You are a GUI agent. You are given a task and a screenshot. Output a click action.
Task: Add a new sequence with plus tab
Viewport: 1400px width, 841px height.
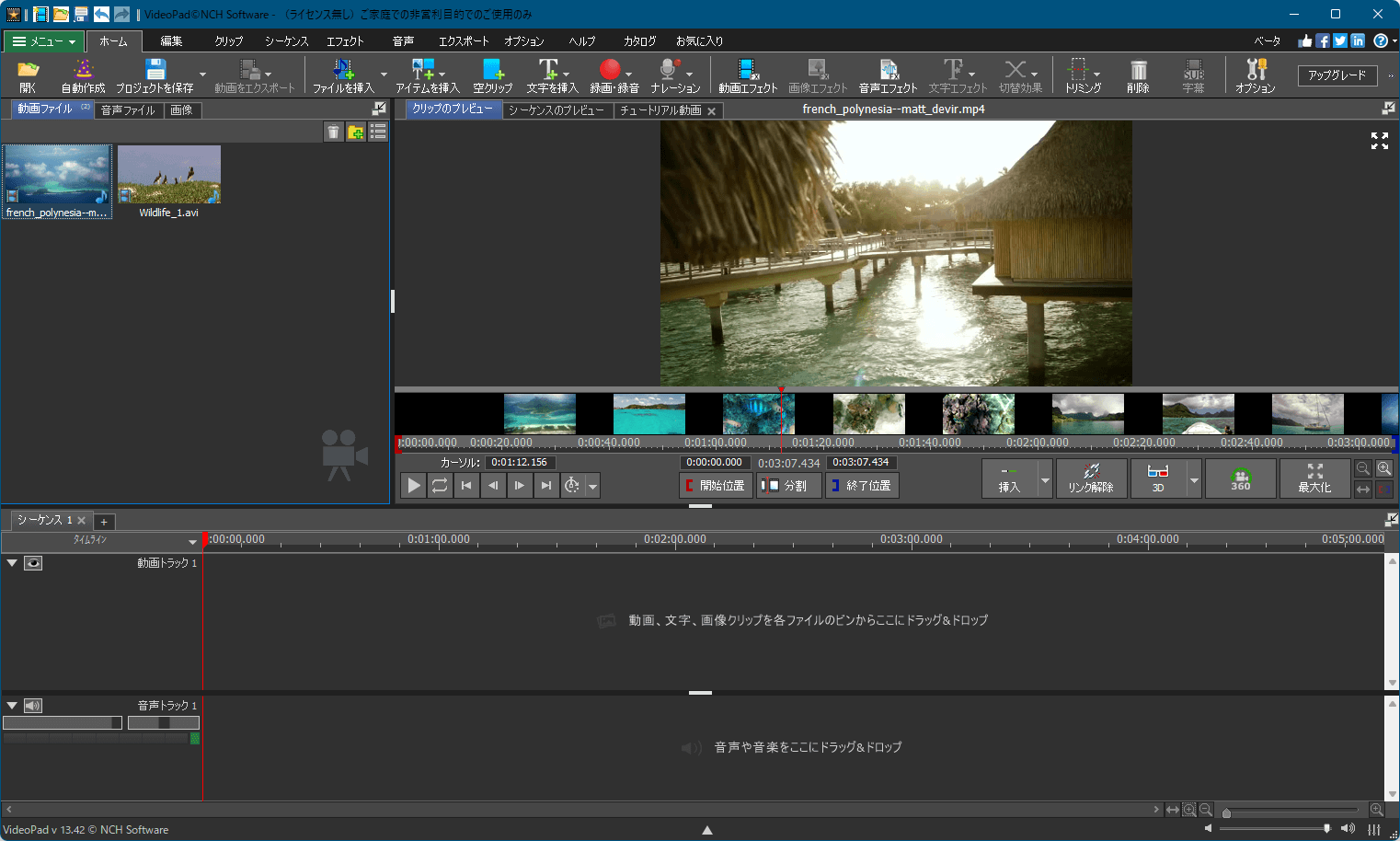104,522
